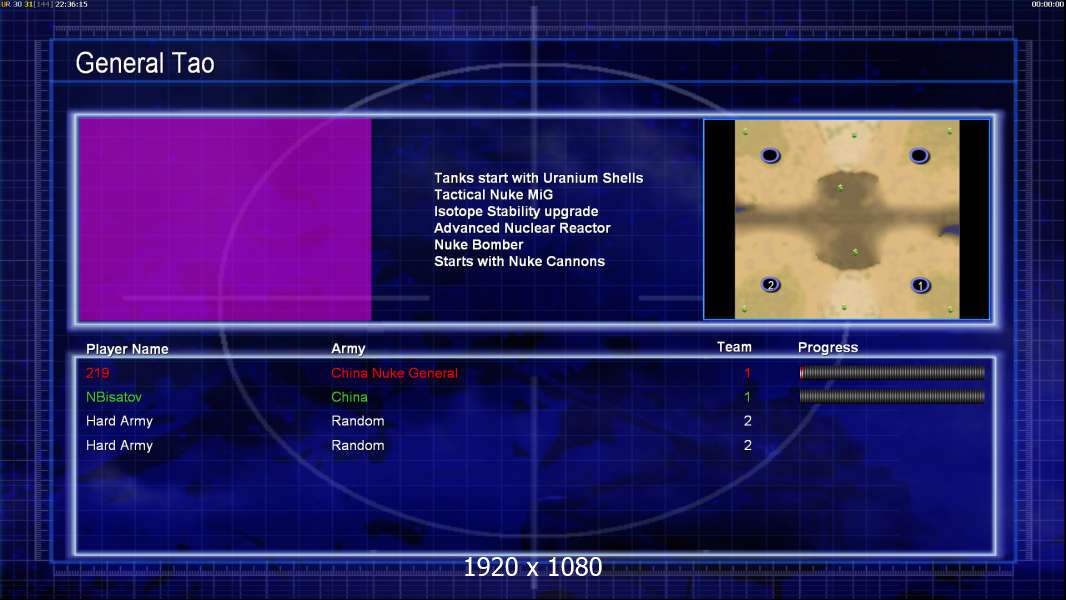Click the desert map preview image

pos(846,219)
